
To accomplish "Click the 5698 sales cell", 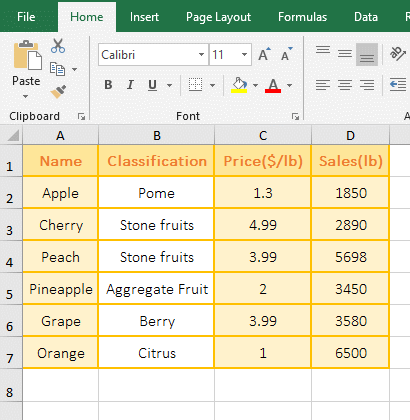I will coord(350,257).
